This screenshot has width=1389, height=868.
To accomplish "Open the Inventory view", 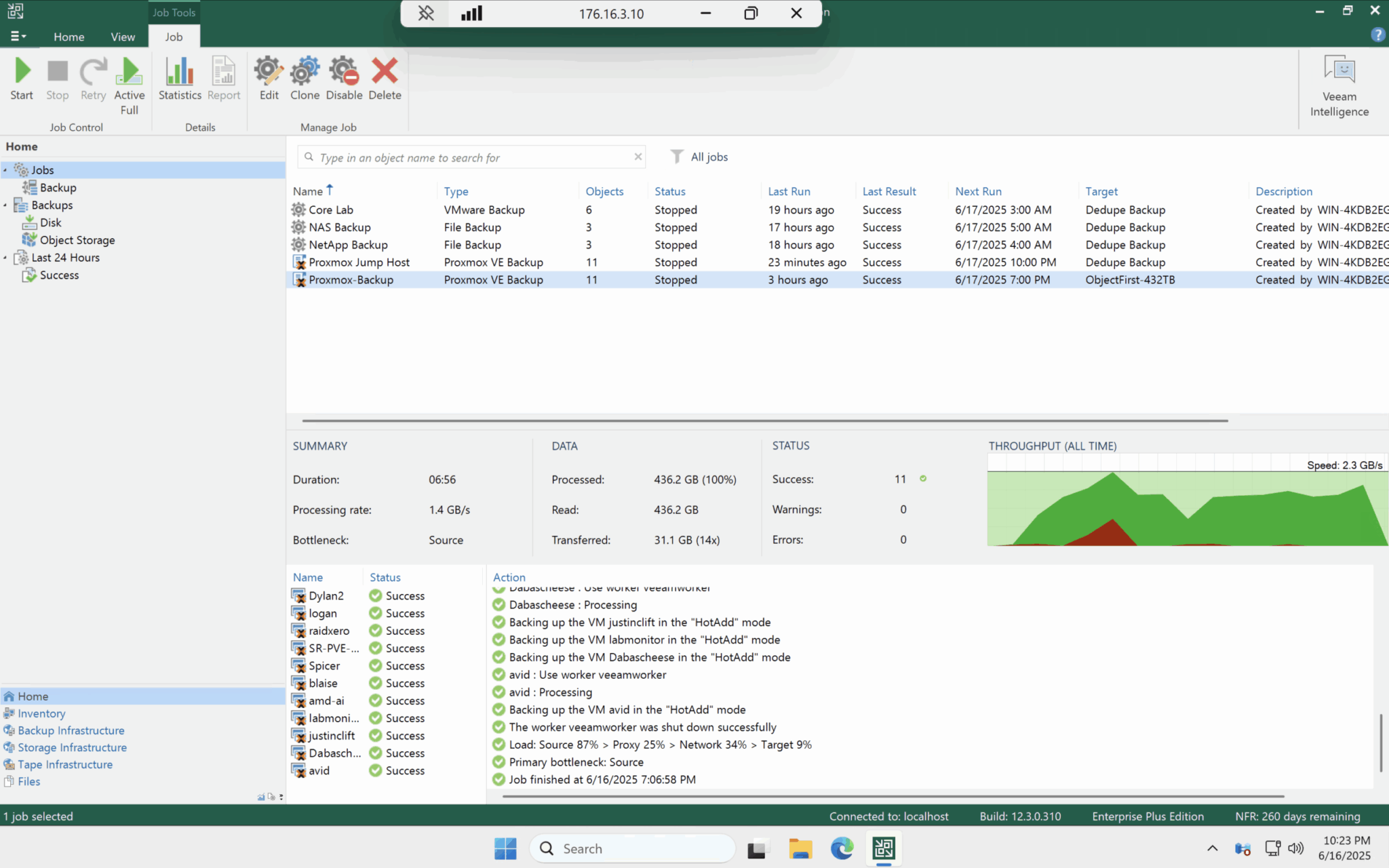I will (x=41, y=713).
